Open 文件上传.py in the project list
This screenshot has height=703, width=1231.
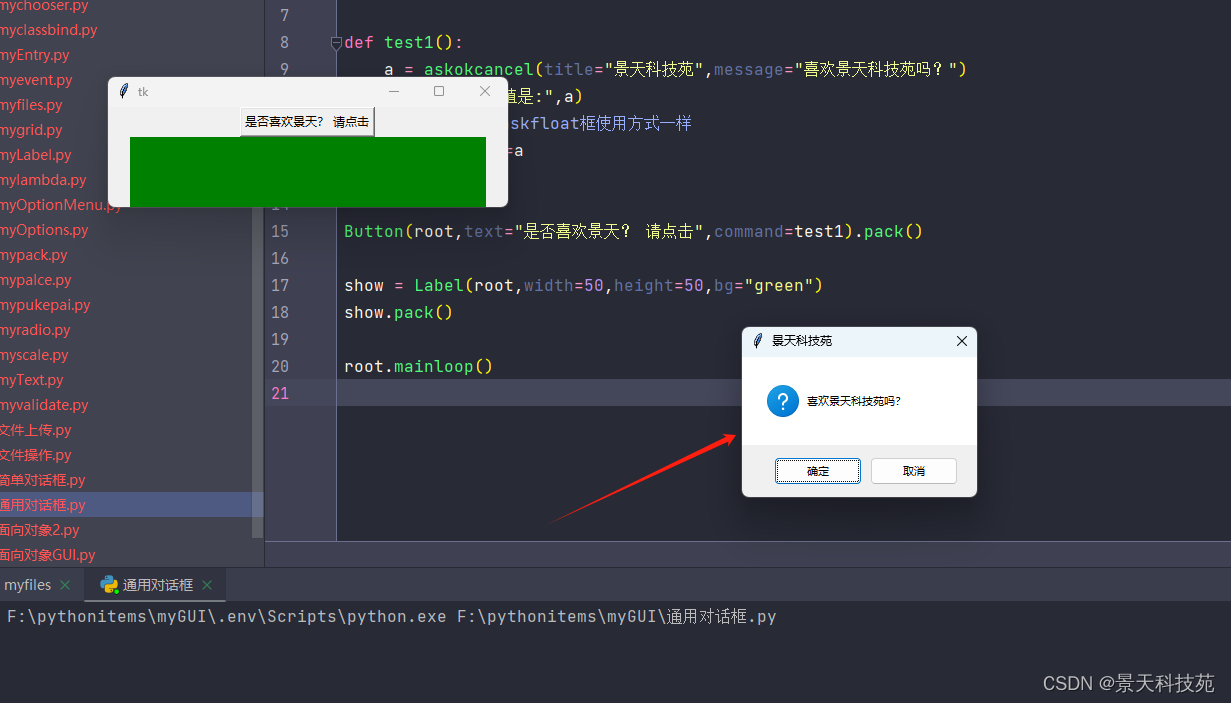pos(35,430)
